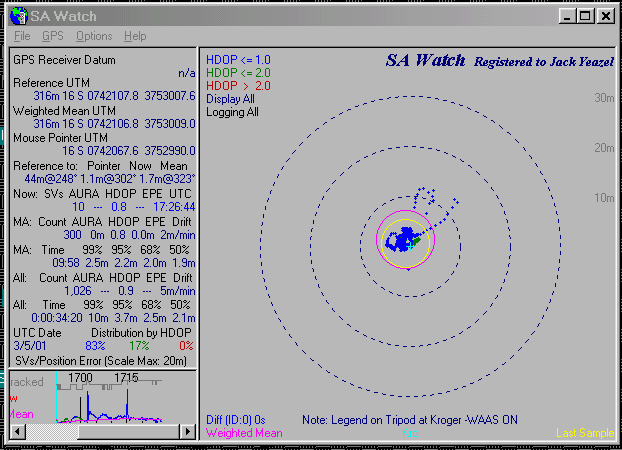622x450 pixels.
Task: Open the Options menu
Action: (x=94, y=36)
